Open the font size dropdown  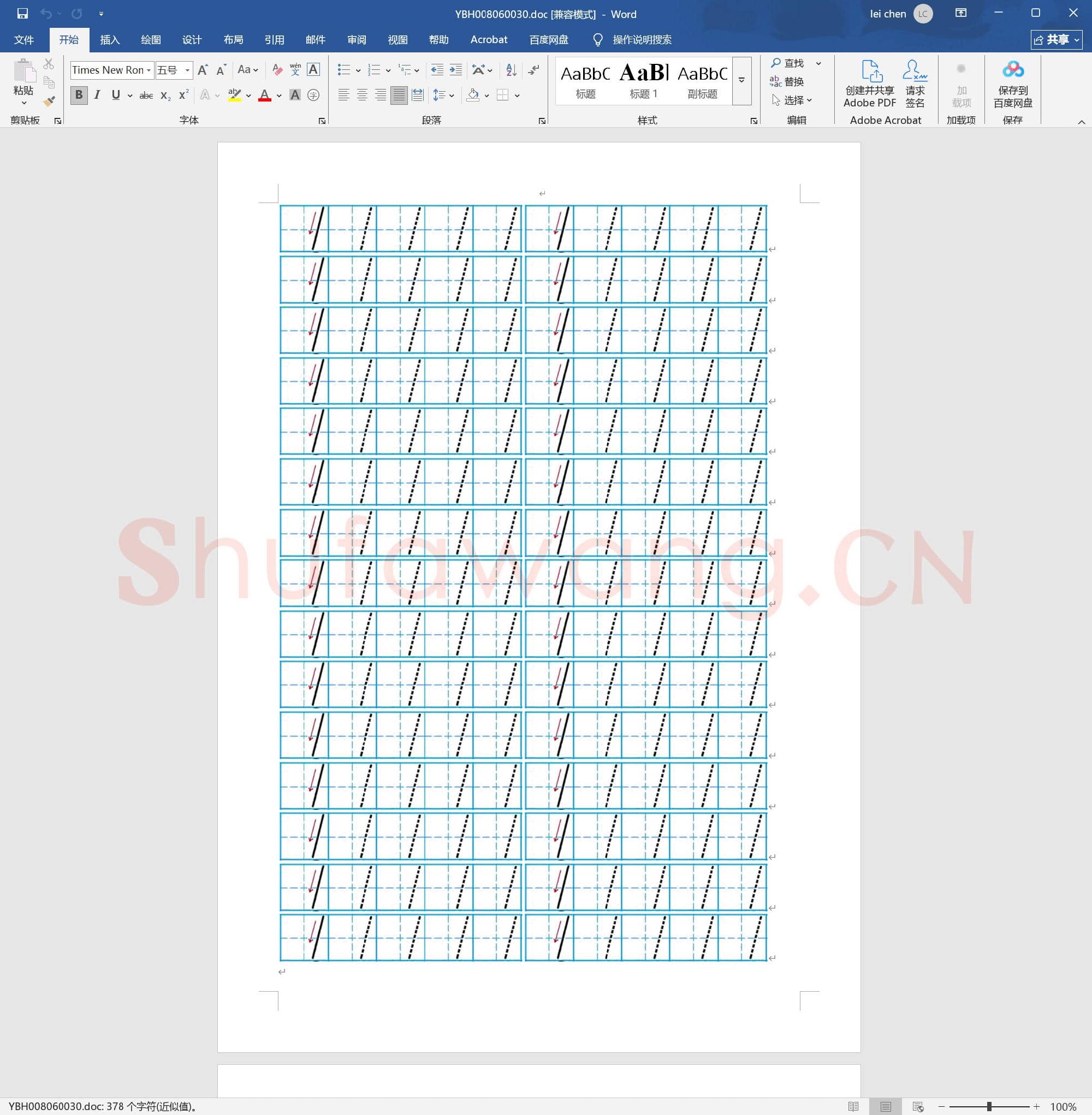(187, 70)
